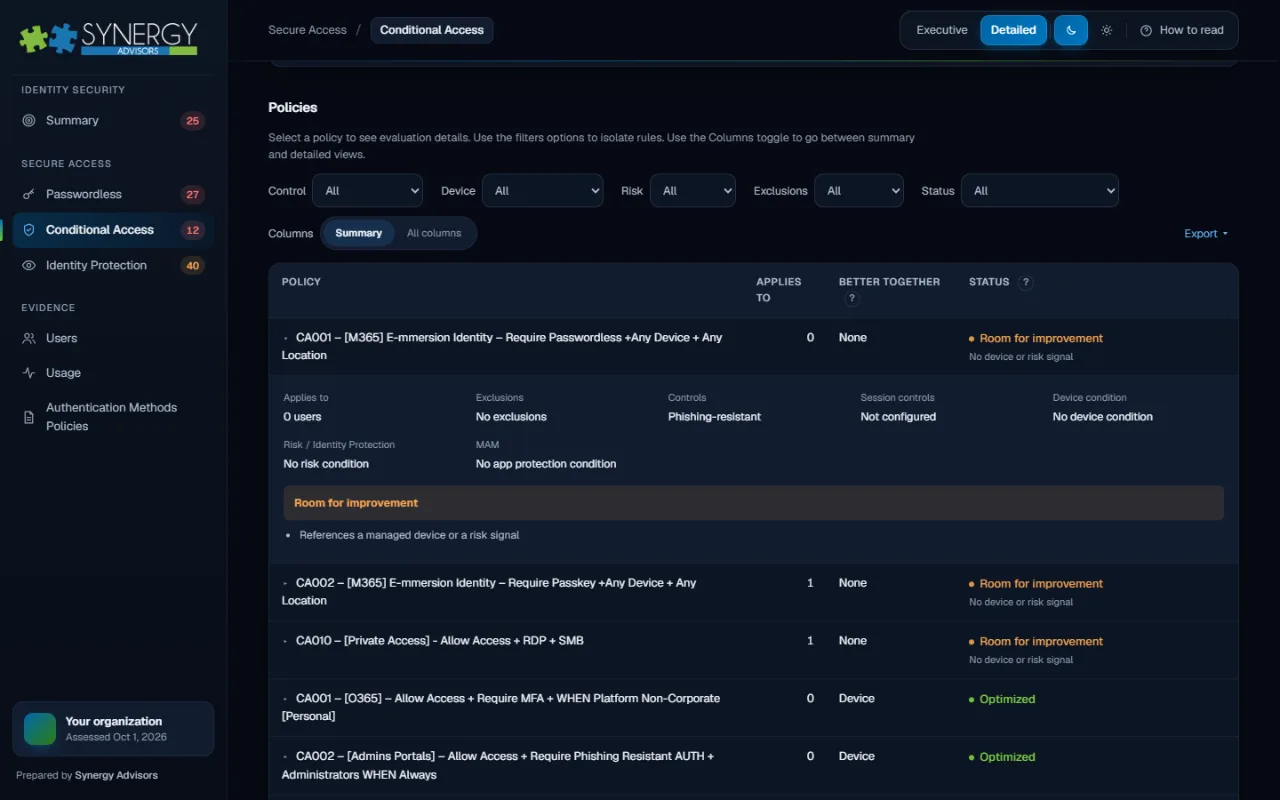Open the Control filter dropdown

367,191
